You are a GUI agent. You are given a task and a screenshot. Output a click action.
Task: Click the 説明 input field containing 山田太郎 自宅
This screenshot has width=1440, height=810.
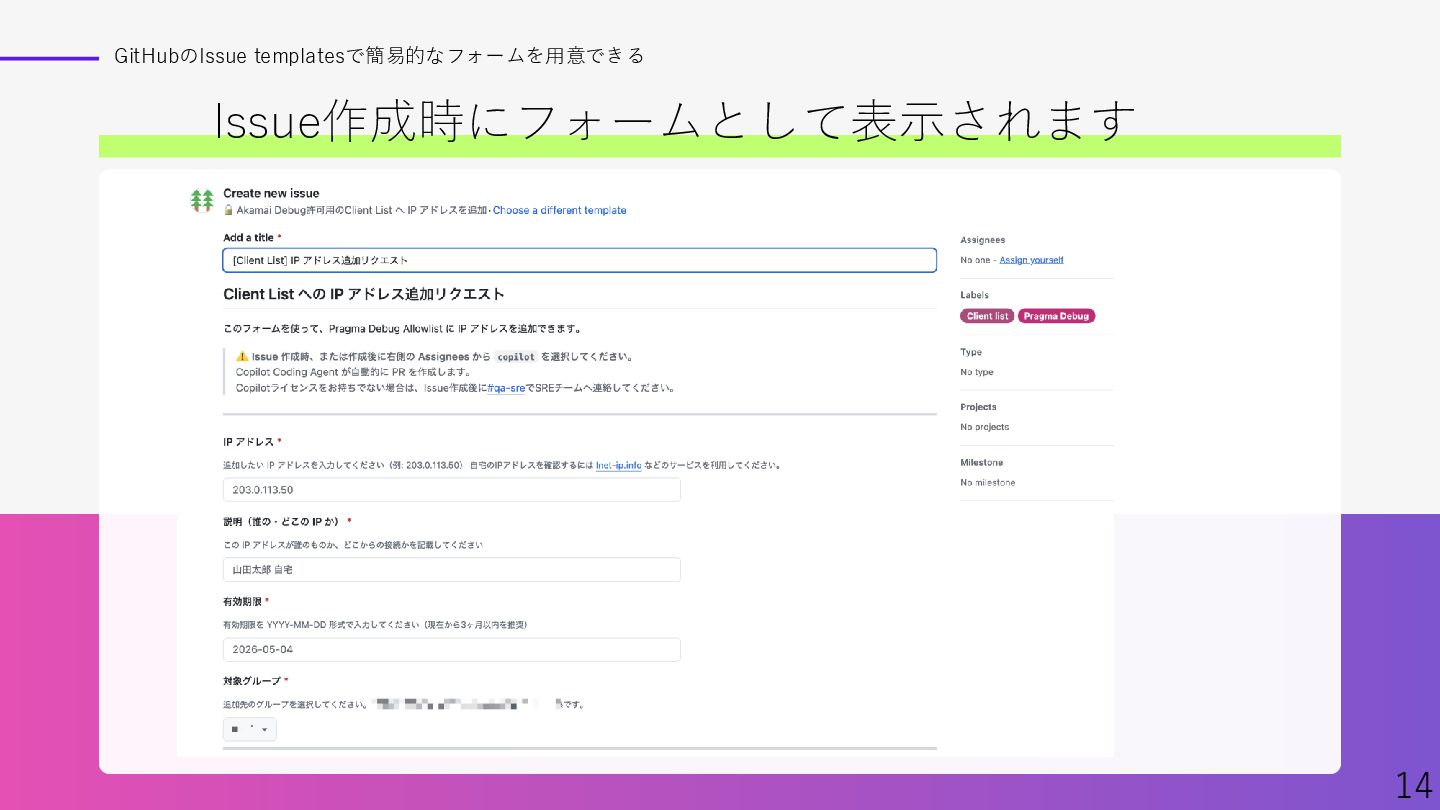click(x=452, y=570)
